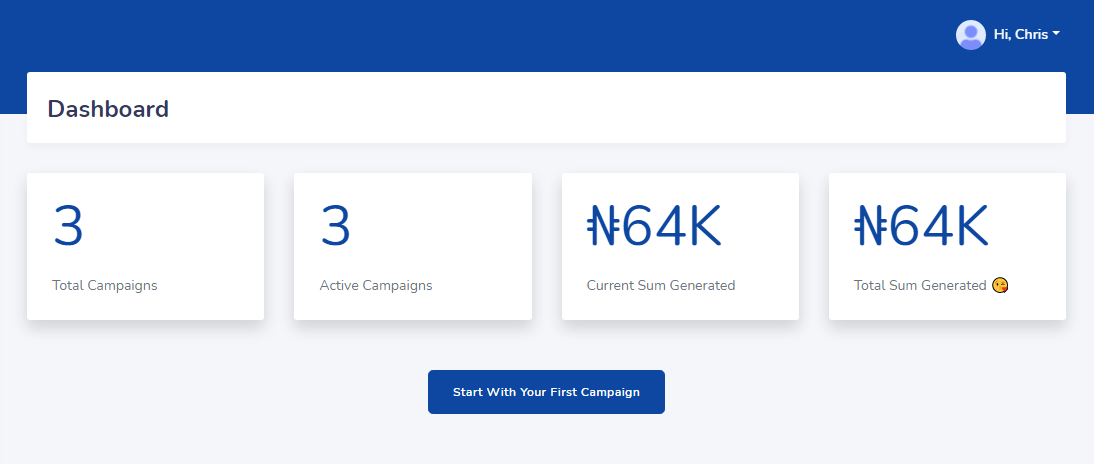
Task: Select the Dashboard page heading
Action: (108, 109)
